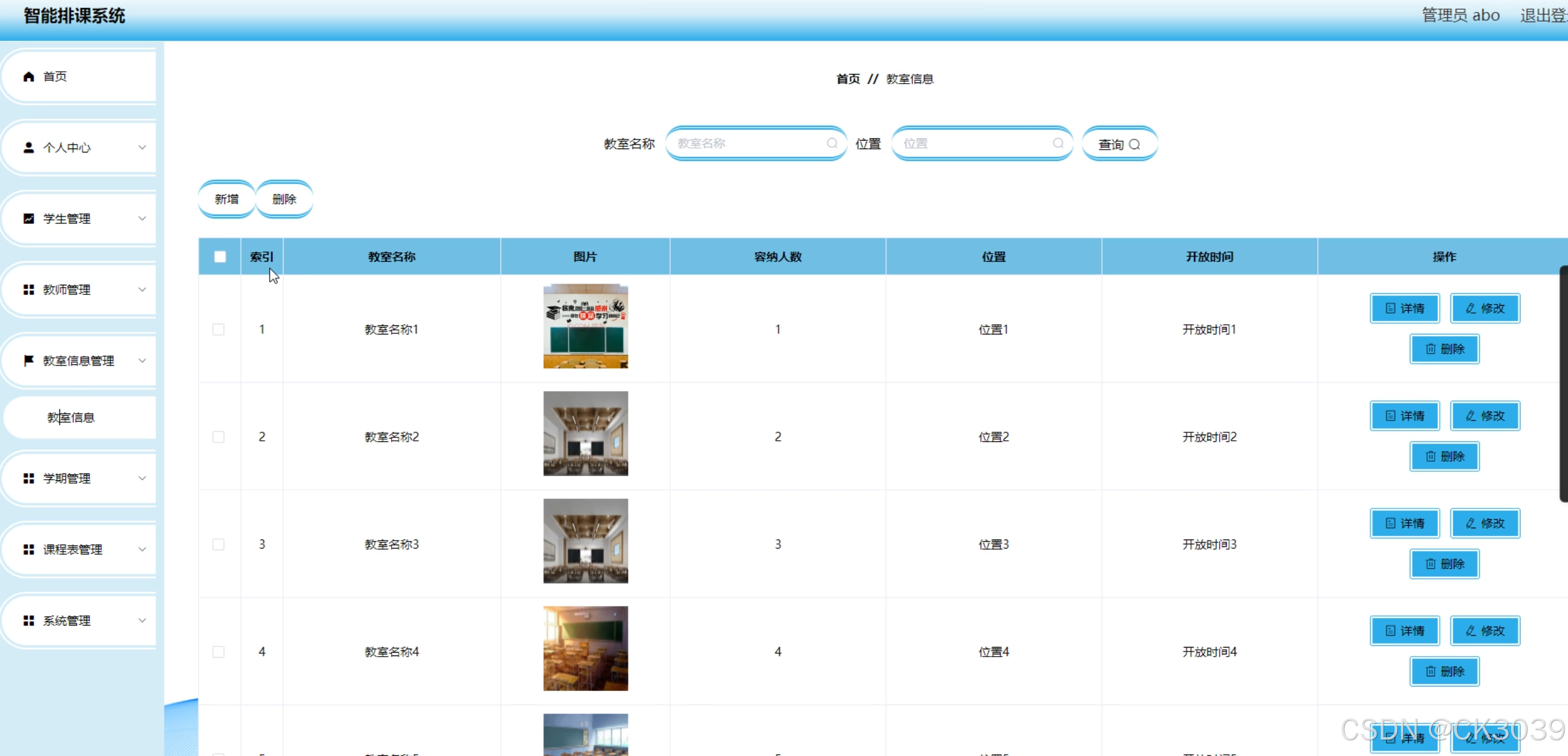
Task: Expand the 学期管理 menu chevron
Action: (x=142, y=479)
